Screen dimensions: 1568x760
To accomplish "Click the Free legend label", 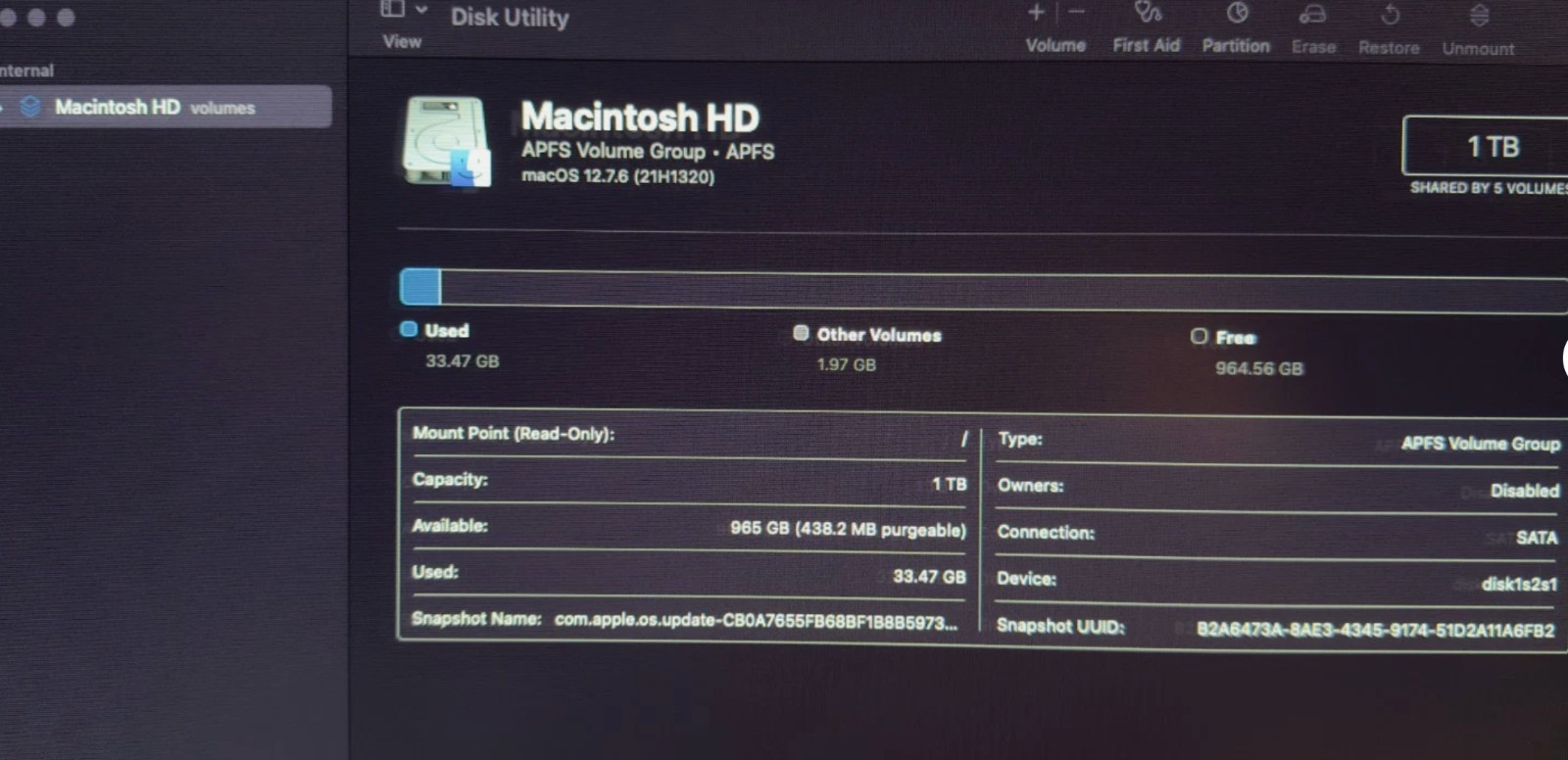I will (1236, 338).
